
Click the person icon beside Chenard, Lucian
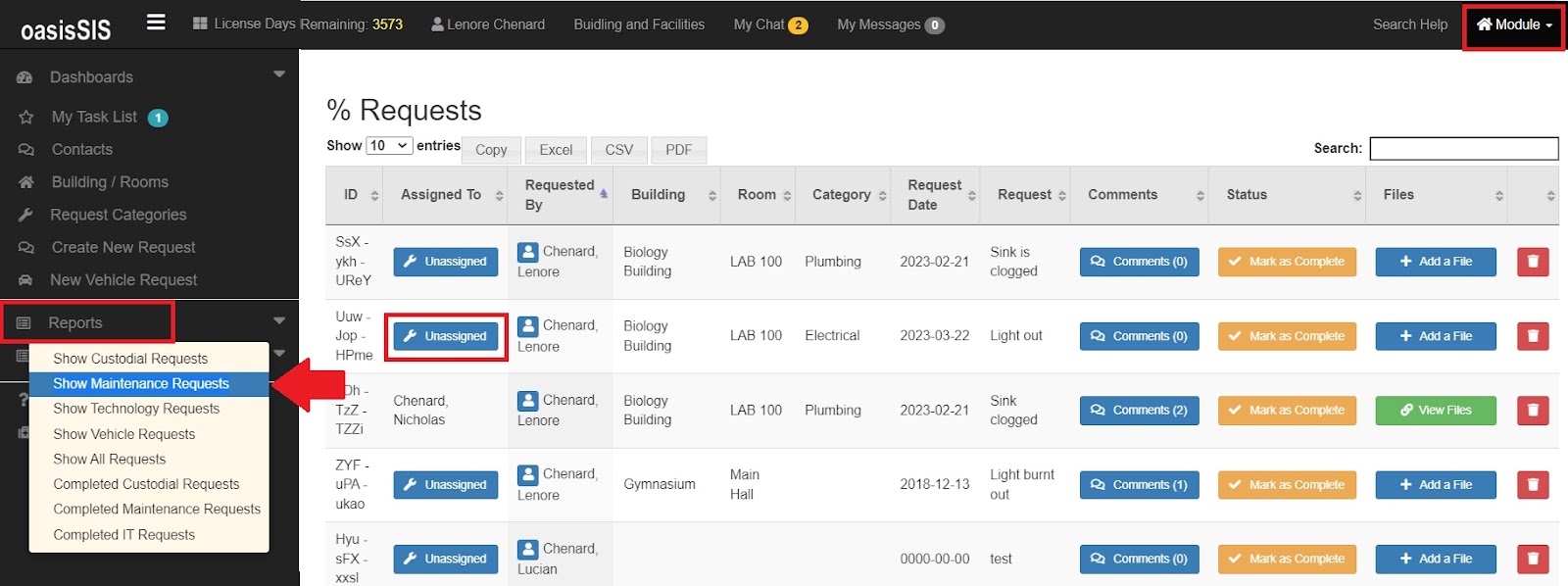(528, 550)
